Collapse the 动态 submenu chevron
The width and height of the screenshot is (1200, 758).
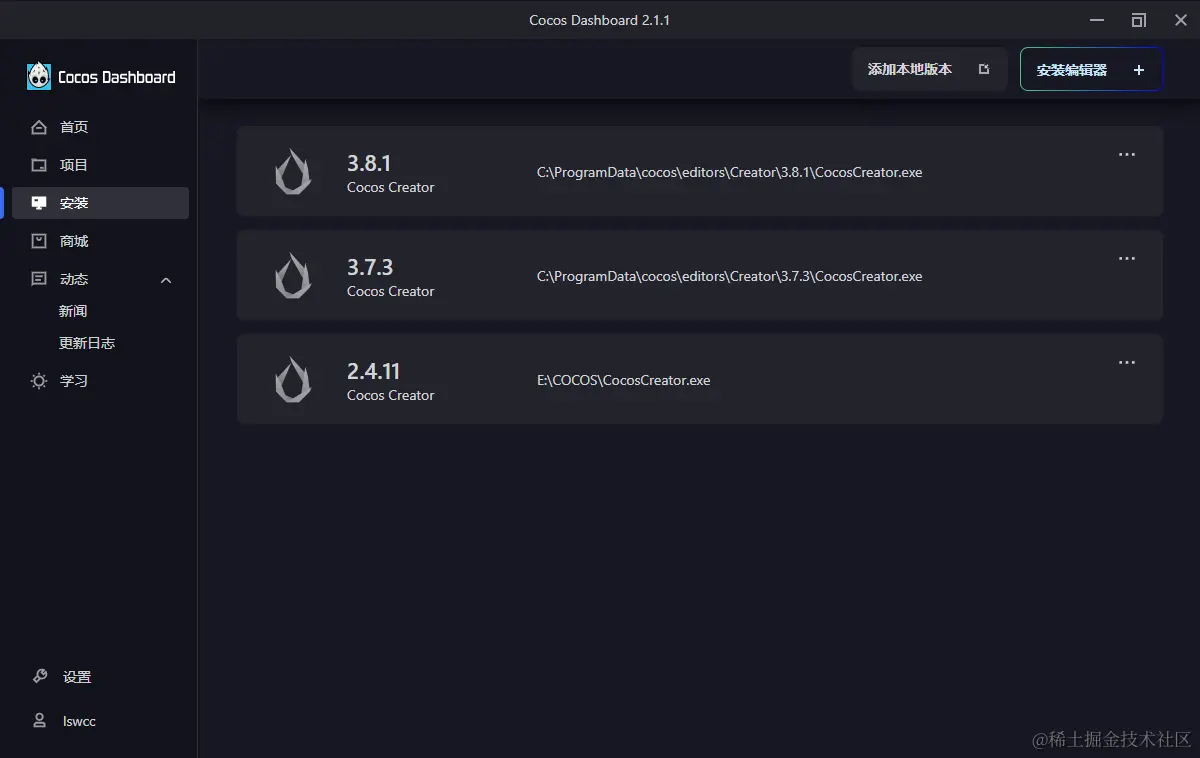click(x=166, y=280)
